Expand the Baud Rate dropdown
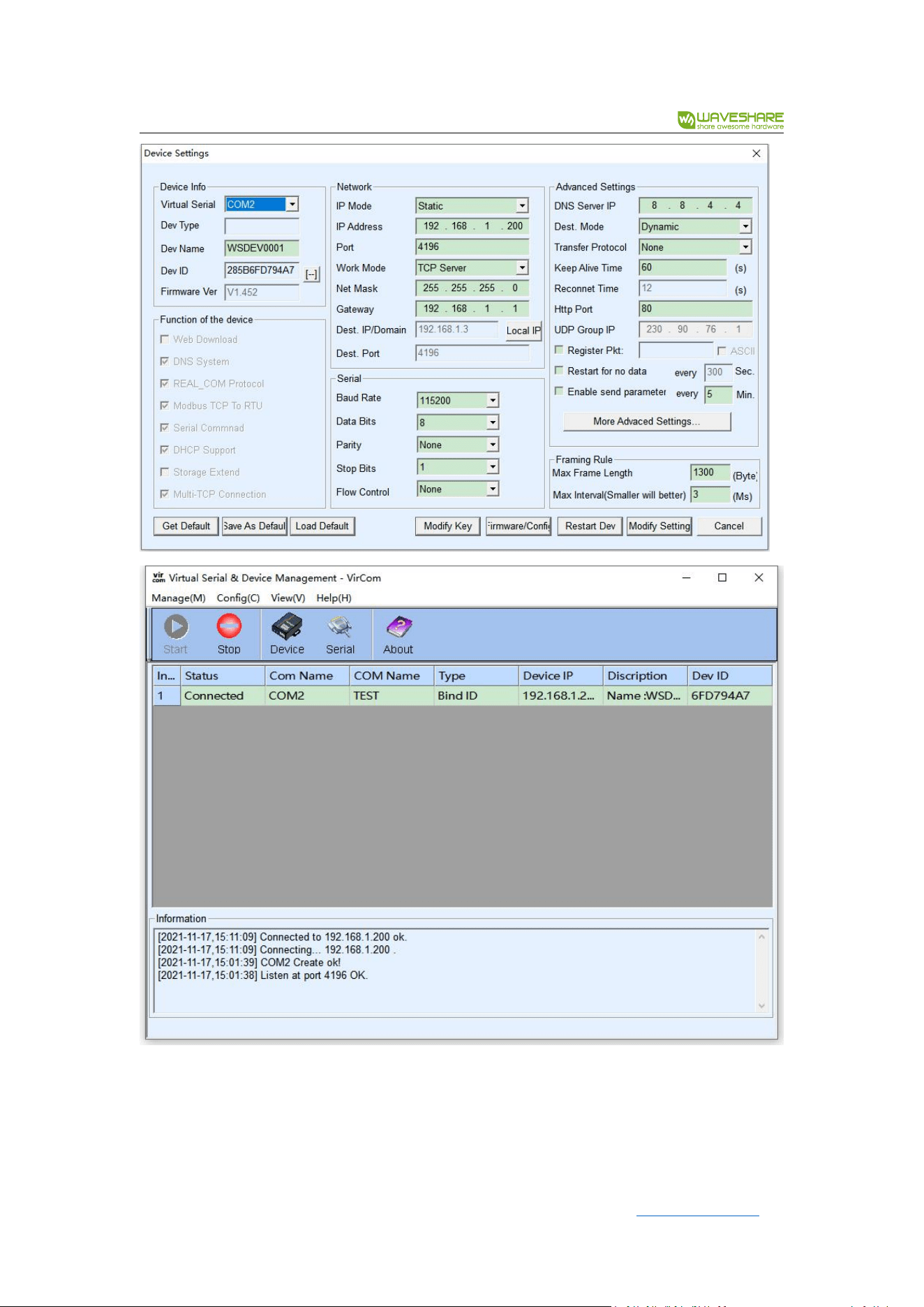Image resolution: width=924 pixels, height=1307 pixels. click(x=493, y=400)
